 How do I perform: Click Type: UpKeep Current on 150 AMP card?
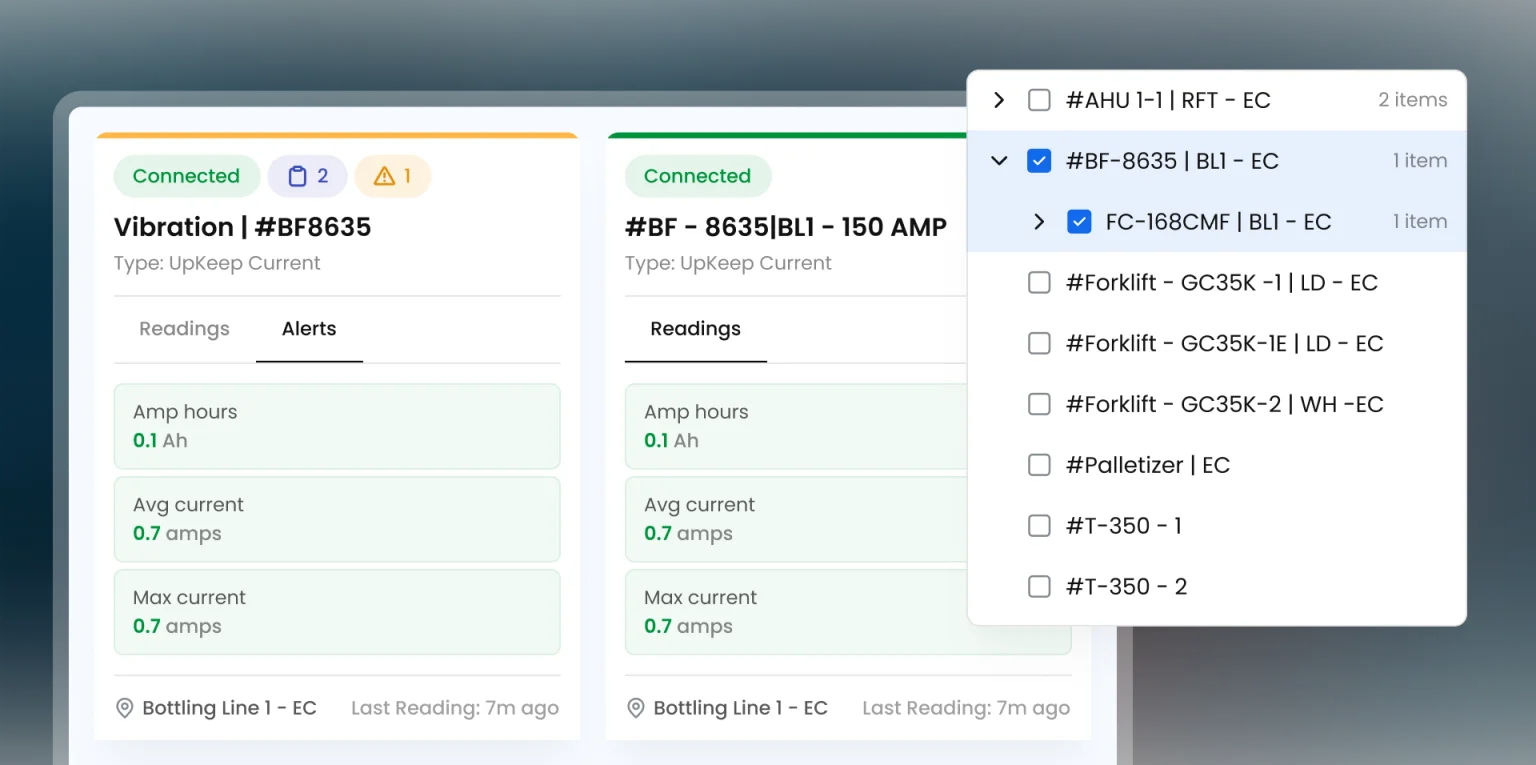(728, 263)
